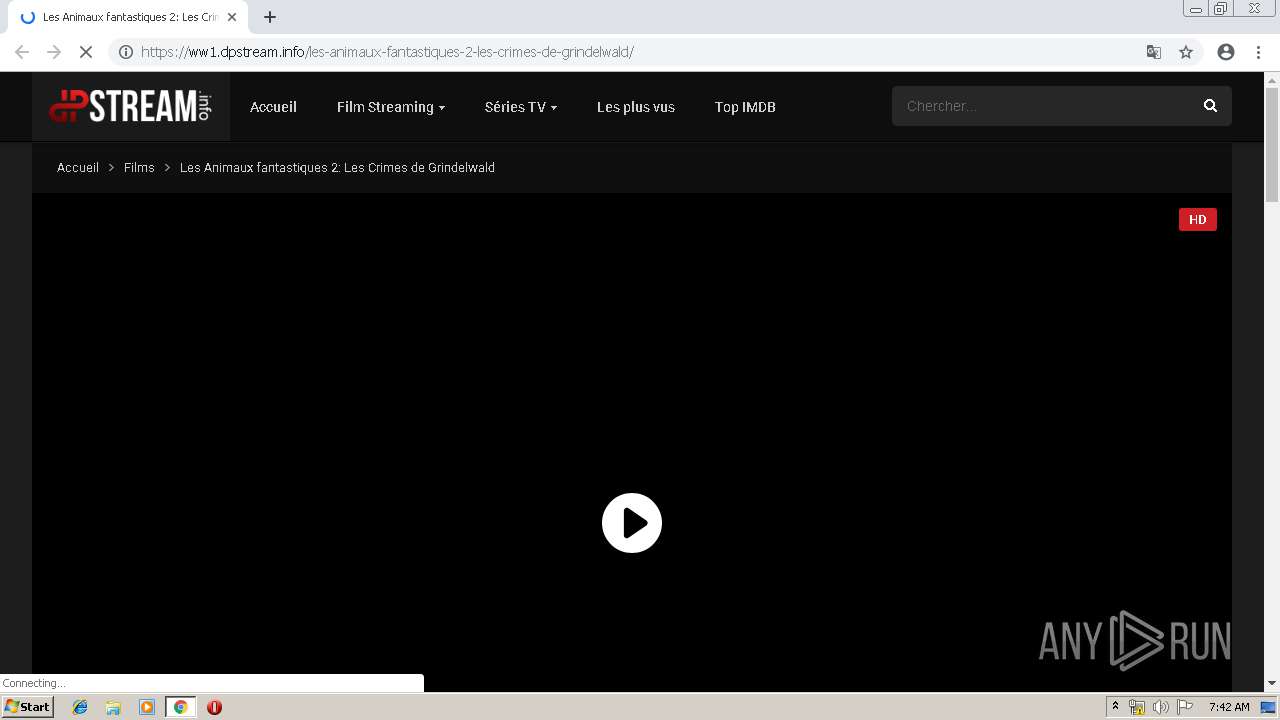Click Show desktop button in taskbar
This screenshot has width=1280, height=720.
(1268, 707)
